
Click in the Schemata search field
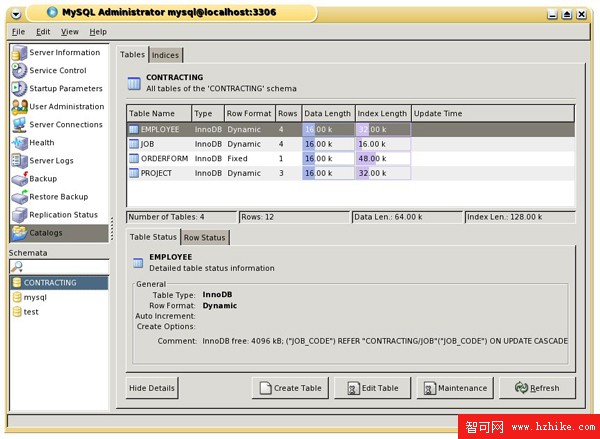[x=59, y=267]
